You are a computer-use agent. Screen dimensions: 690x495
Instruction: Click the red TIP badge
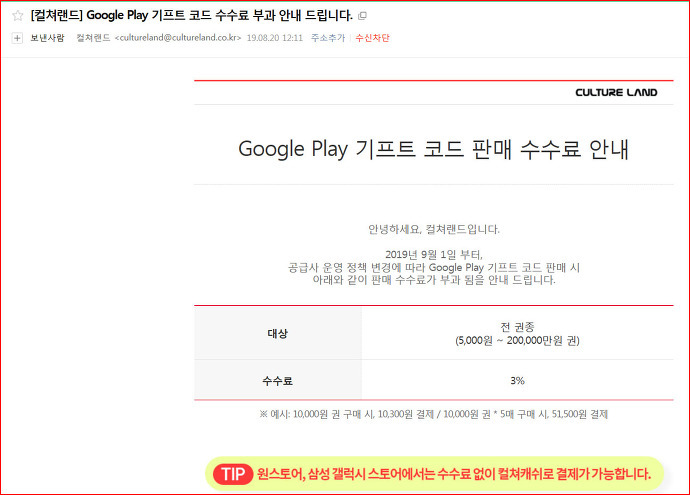point(233,474)
